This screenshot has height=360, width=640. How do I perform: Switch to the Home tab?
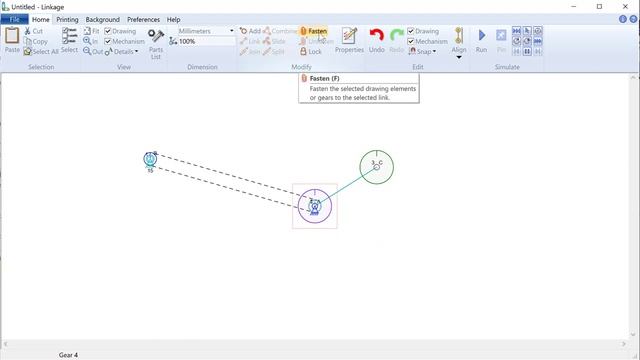click(x=40, y=19)
